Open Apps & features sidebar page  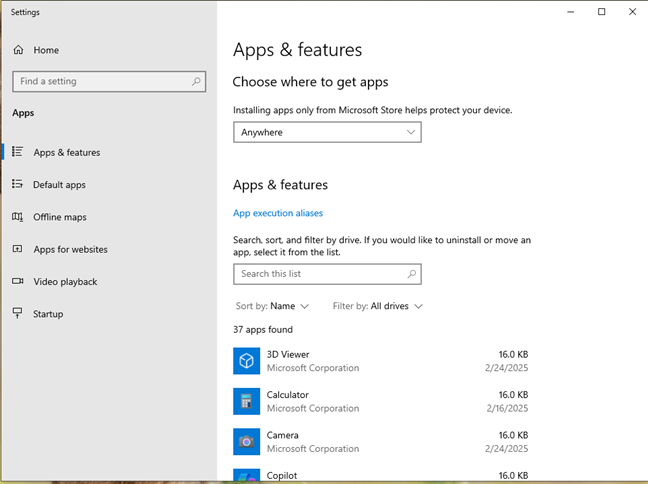[67, 153]
